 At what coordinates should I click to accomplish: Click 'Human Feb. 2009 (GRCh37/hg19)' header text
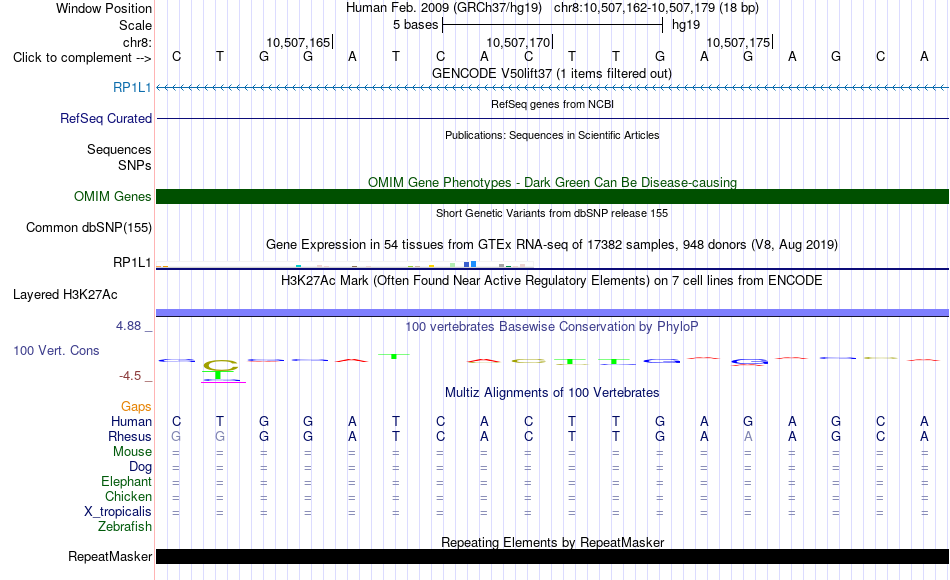click(x=443, y=8)
